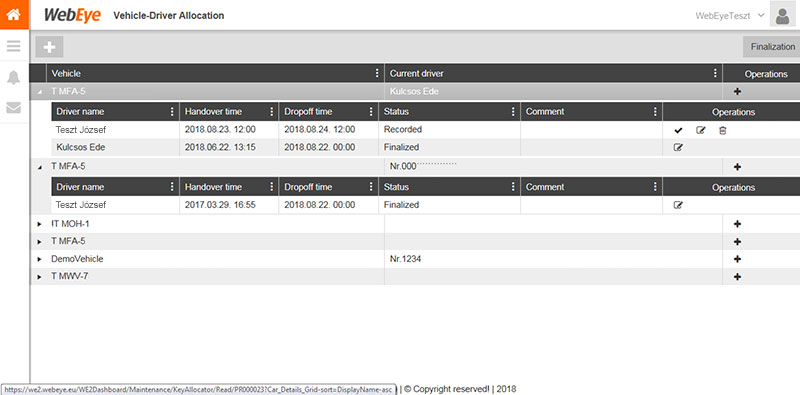Delete the Recorded allocation with trash icon

[722, 130]
